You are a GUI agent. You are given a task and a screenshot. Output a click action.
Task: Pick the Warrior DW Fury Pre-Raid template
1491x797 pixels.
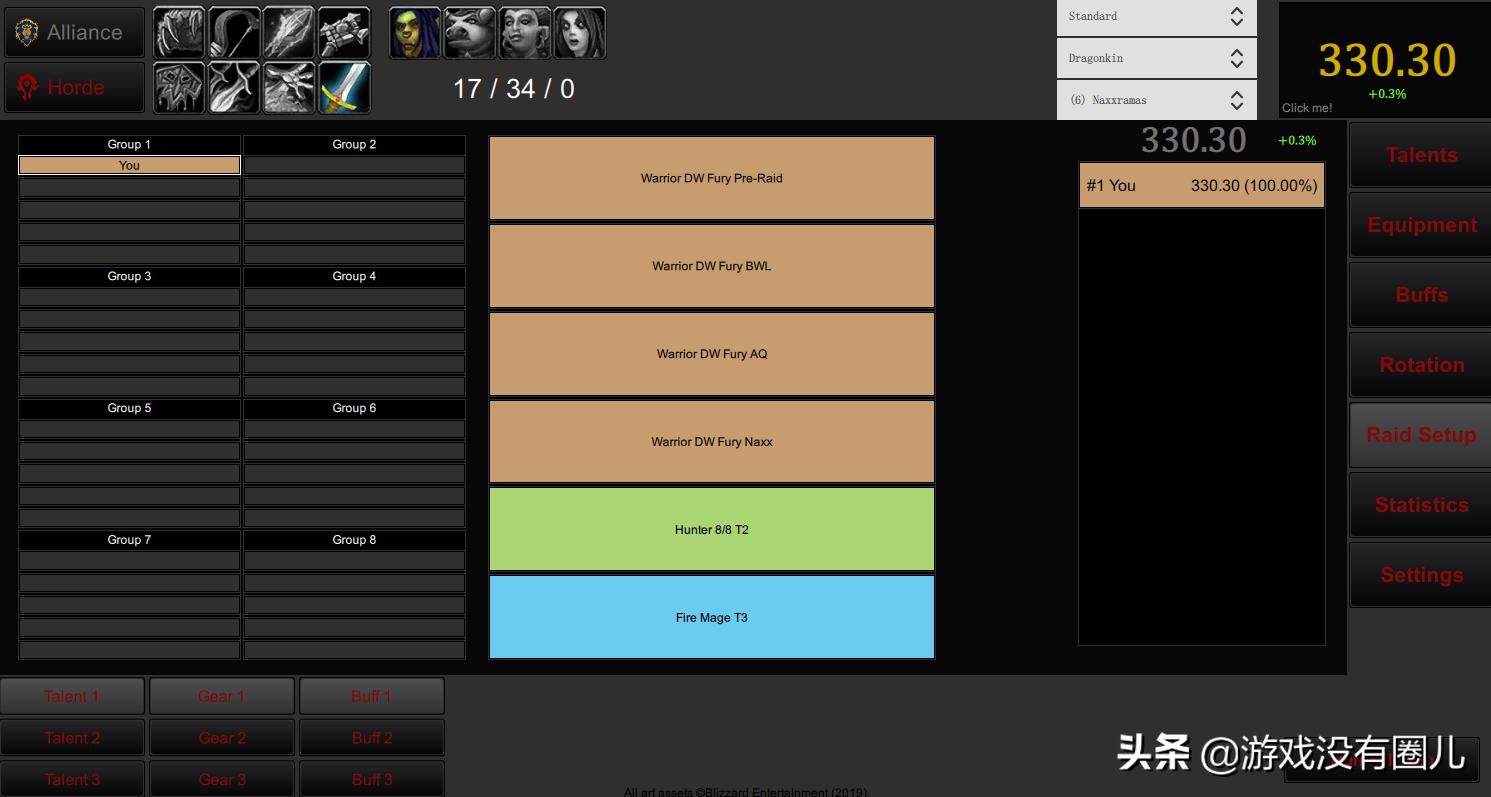tap(712, 178)
